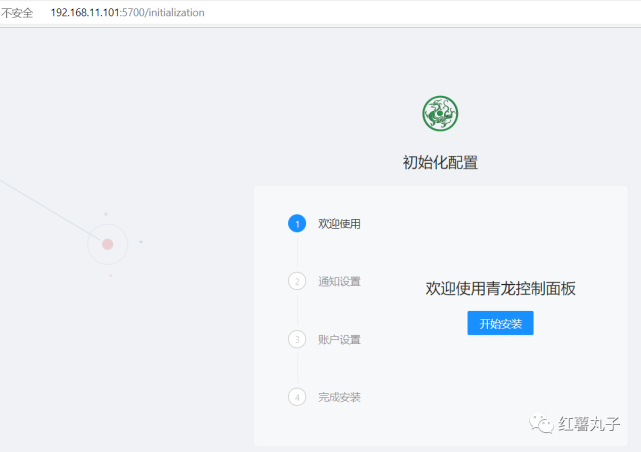Click the 欢迎使用青龙控制面板 welcome text

[500, 289]
